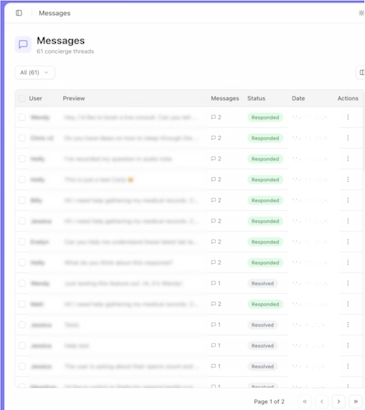Select Matt's thread checkbox
This screenshot has height=410, width=365.
(x=22, y=304)
